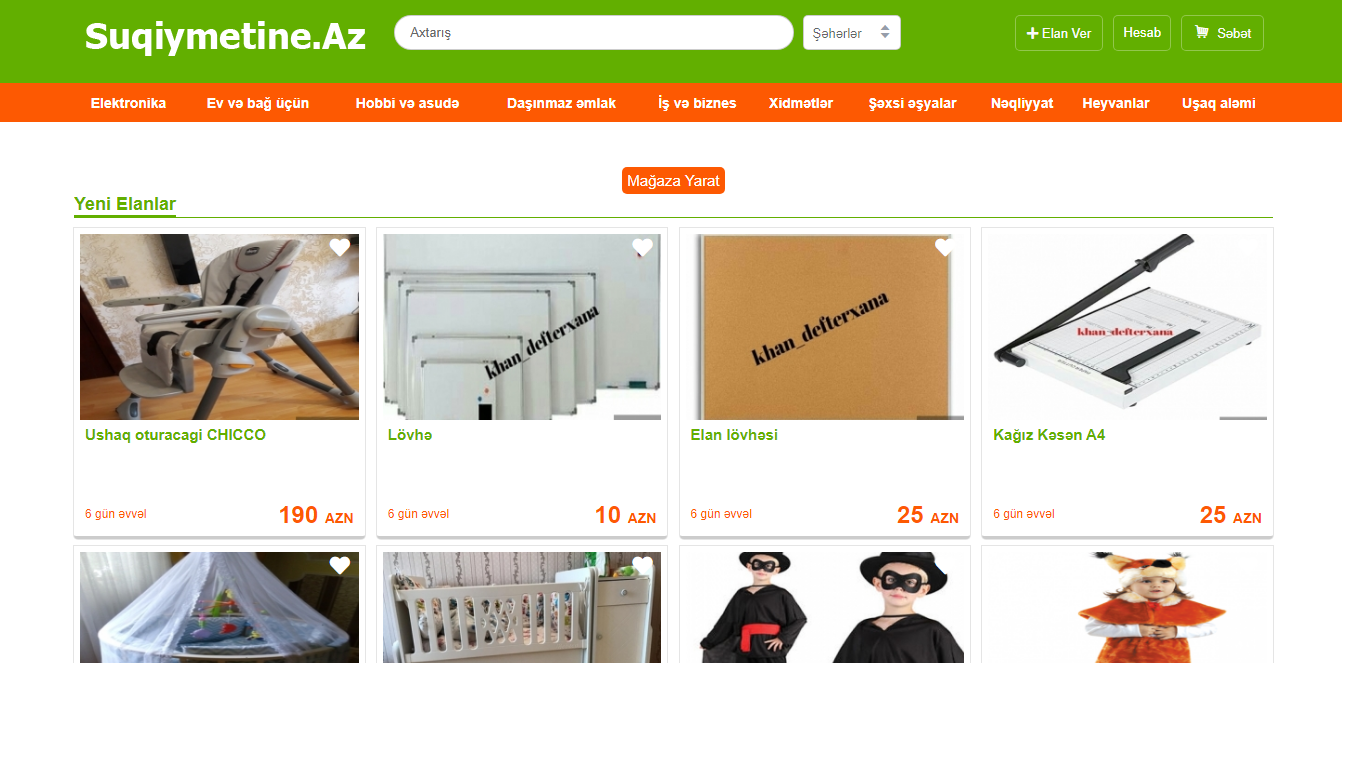Screen dimensions: 1366x768
Task: Open the Səbət shopping cart
Action: point(1222,33)
